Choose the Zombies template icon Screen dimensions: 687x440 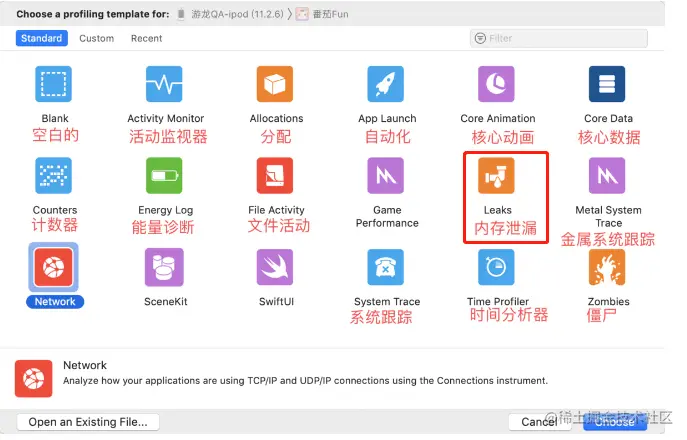pyautogui.click(x=607, y=267)
